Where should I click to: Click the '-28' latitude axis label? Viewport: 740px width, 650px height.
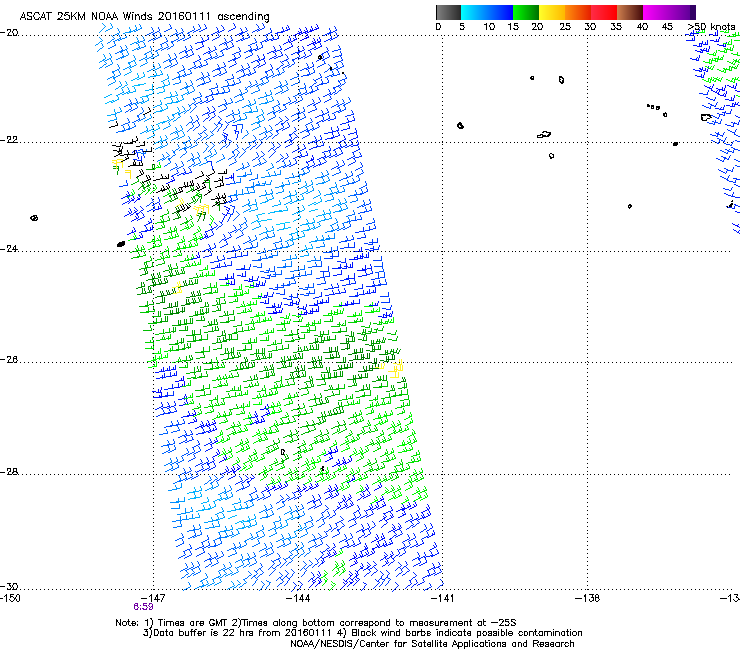[x=9, y=472]
